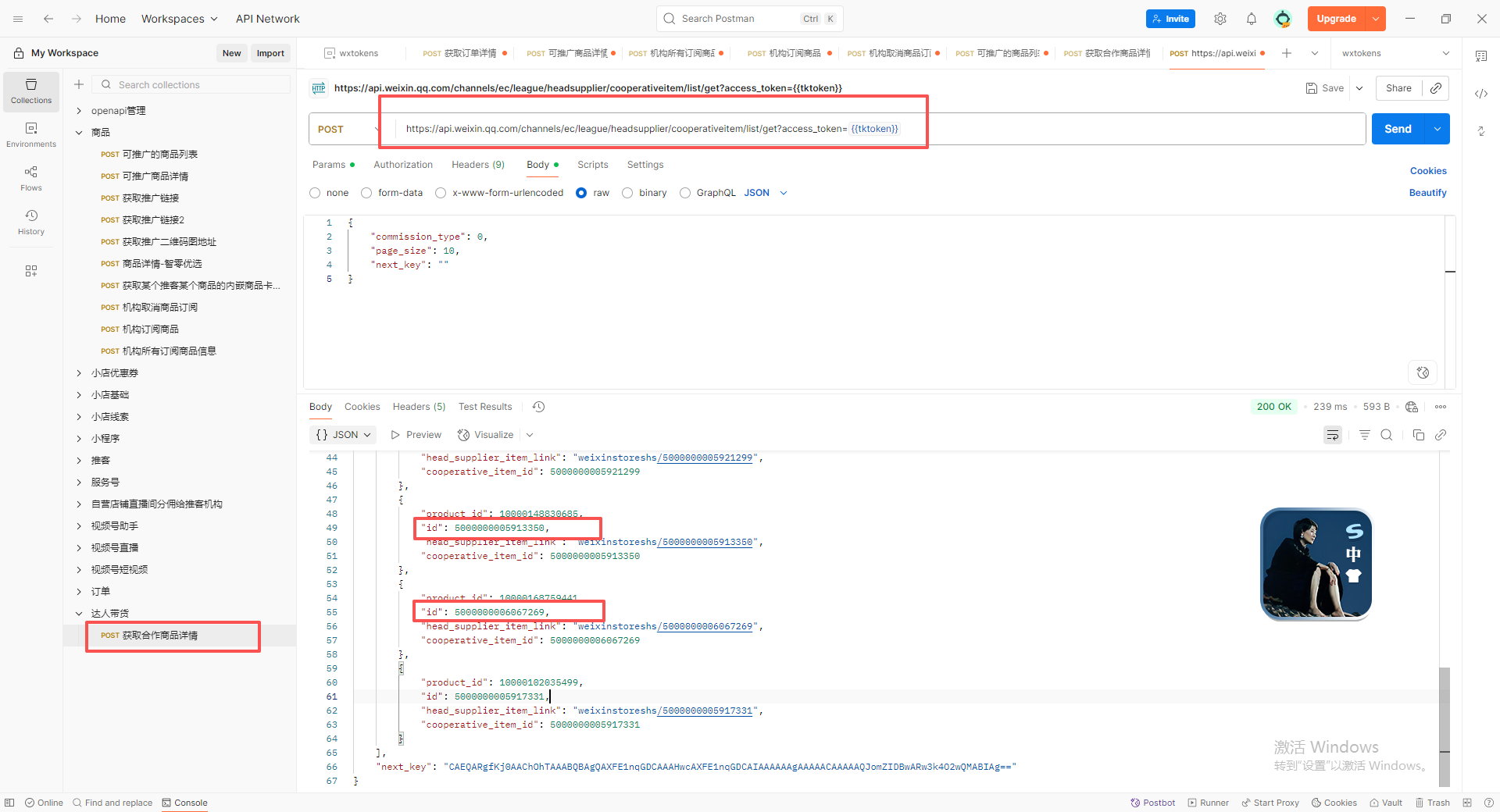The width and height of the screenshot is (1500, 812).
Task: Open the user avatar menu
Action: click(1283, 19)
